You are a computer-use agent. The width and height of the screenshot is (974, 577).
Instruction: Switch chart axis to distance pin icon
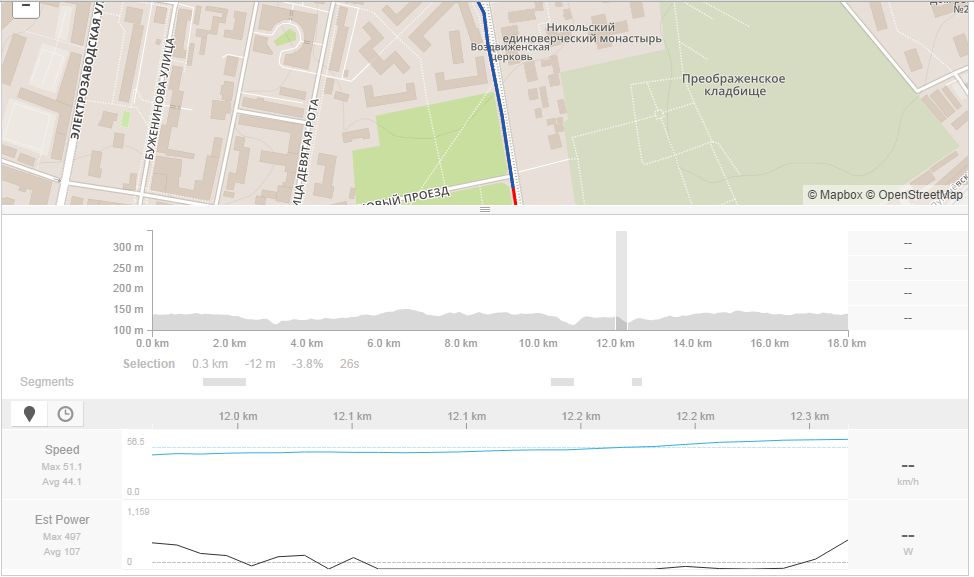click(x=29, y=414)
